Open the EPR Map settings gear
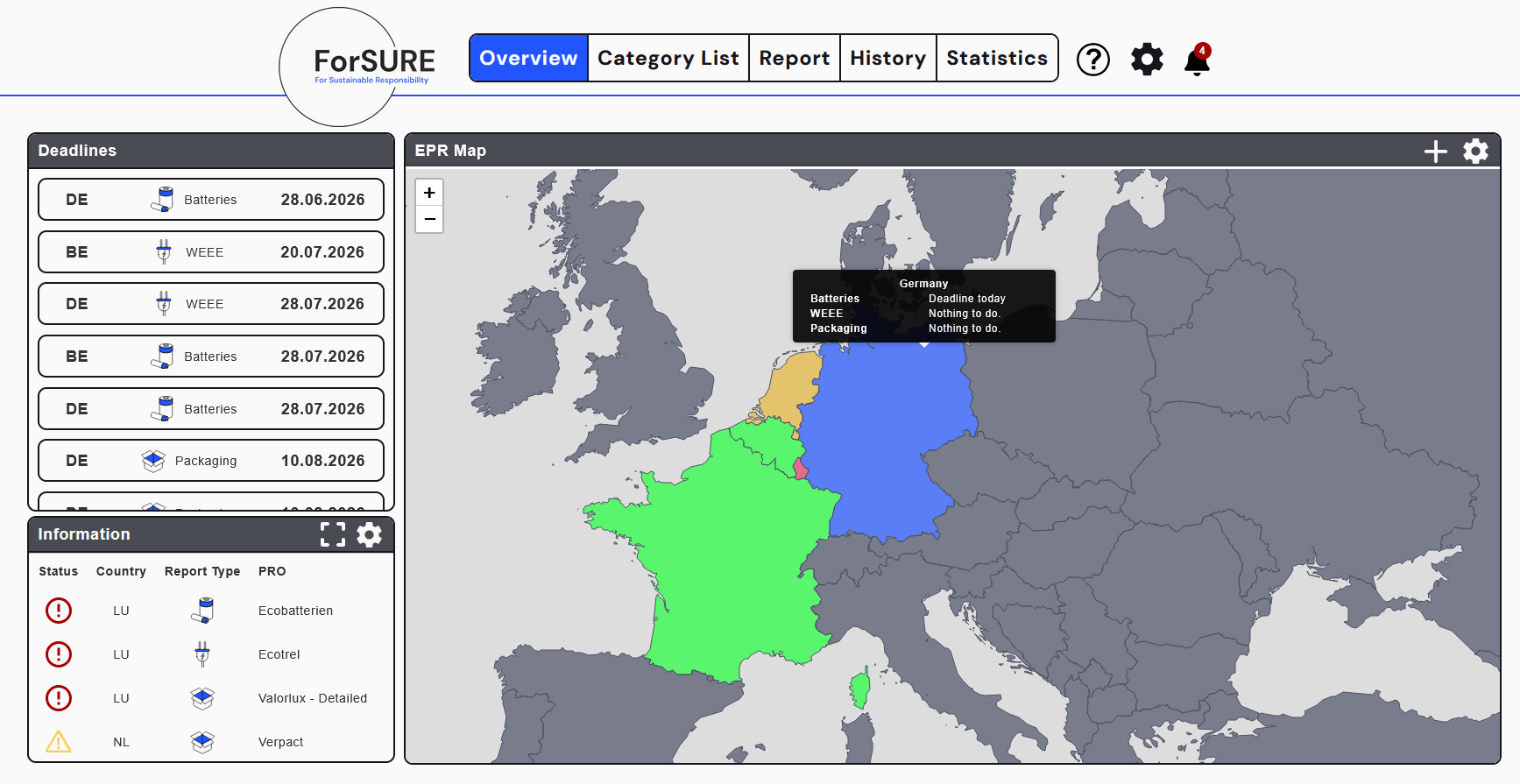Viewport: 1520px width, 784px height. [x=1475, y=152]
